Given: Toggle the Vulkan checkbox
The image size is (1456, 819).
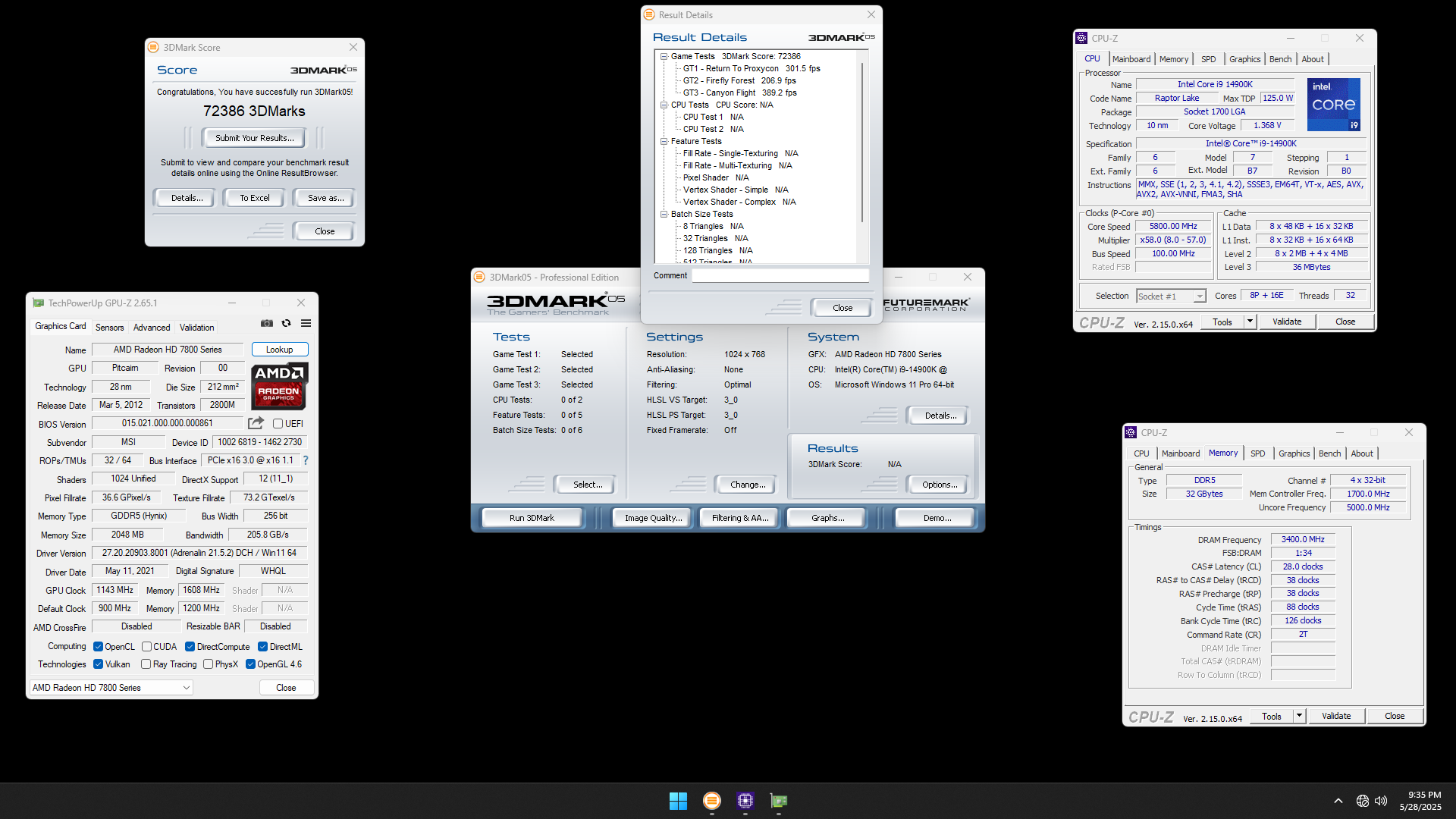Looking at the screenshot, I should (x=98, y=664).
